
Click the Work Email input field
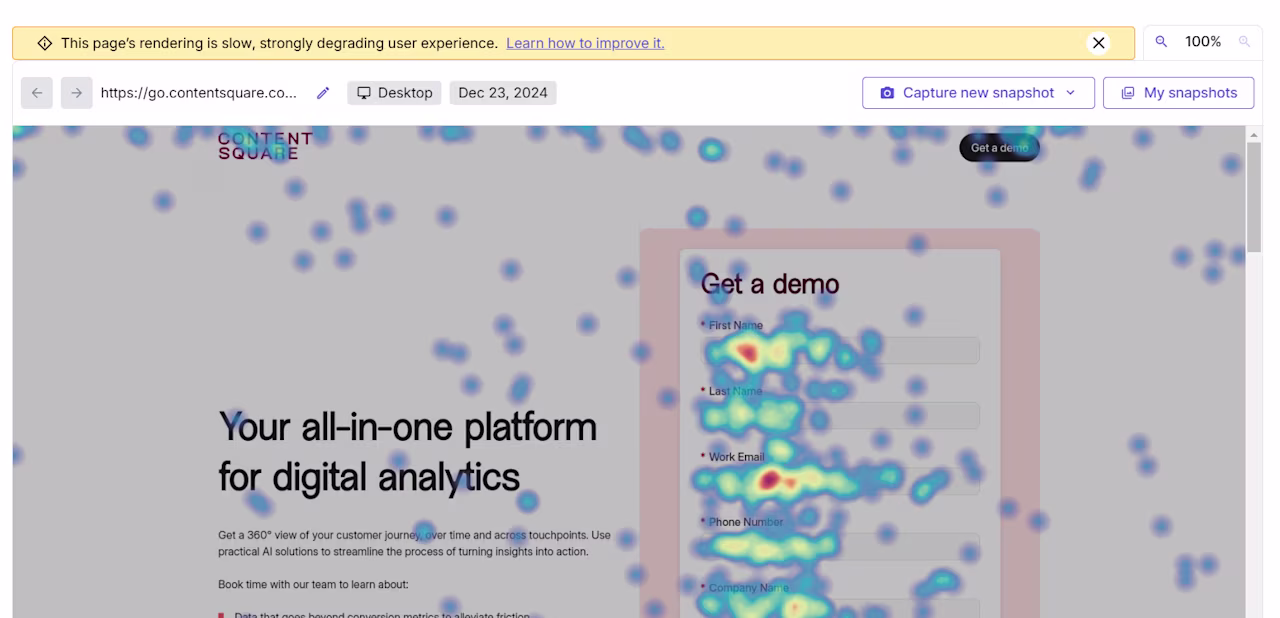click(840, 481)
